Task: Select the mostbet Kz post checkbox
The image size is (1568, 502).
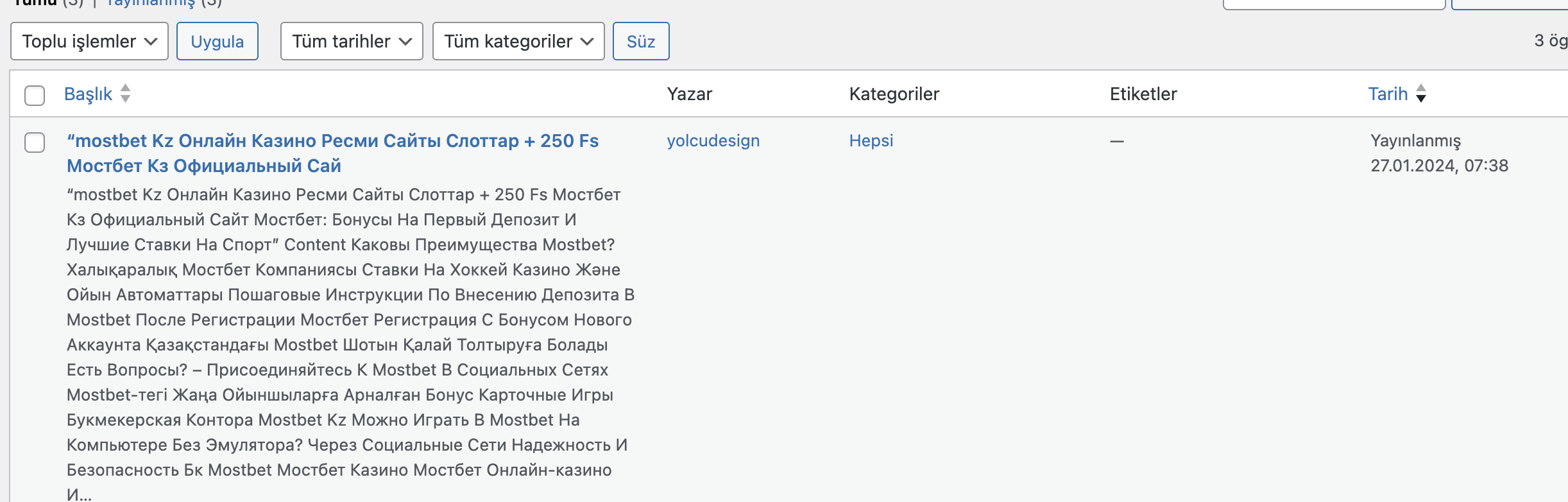Action: (x=35, y=142)
